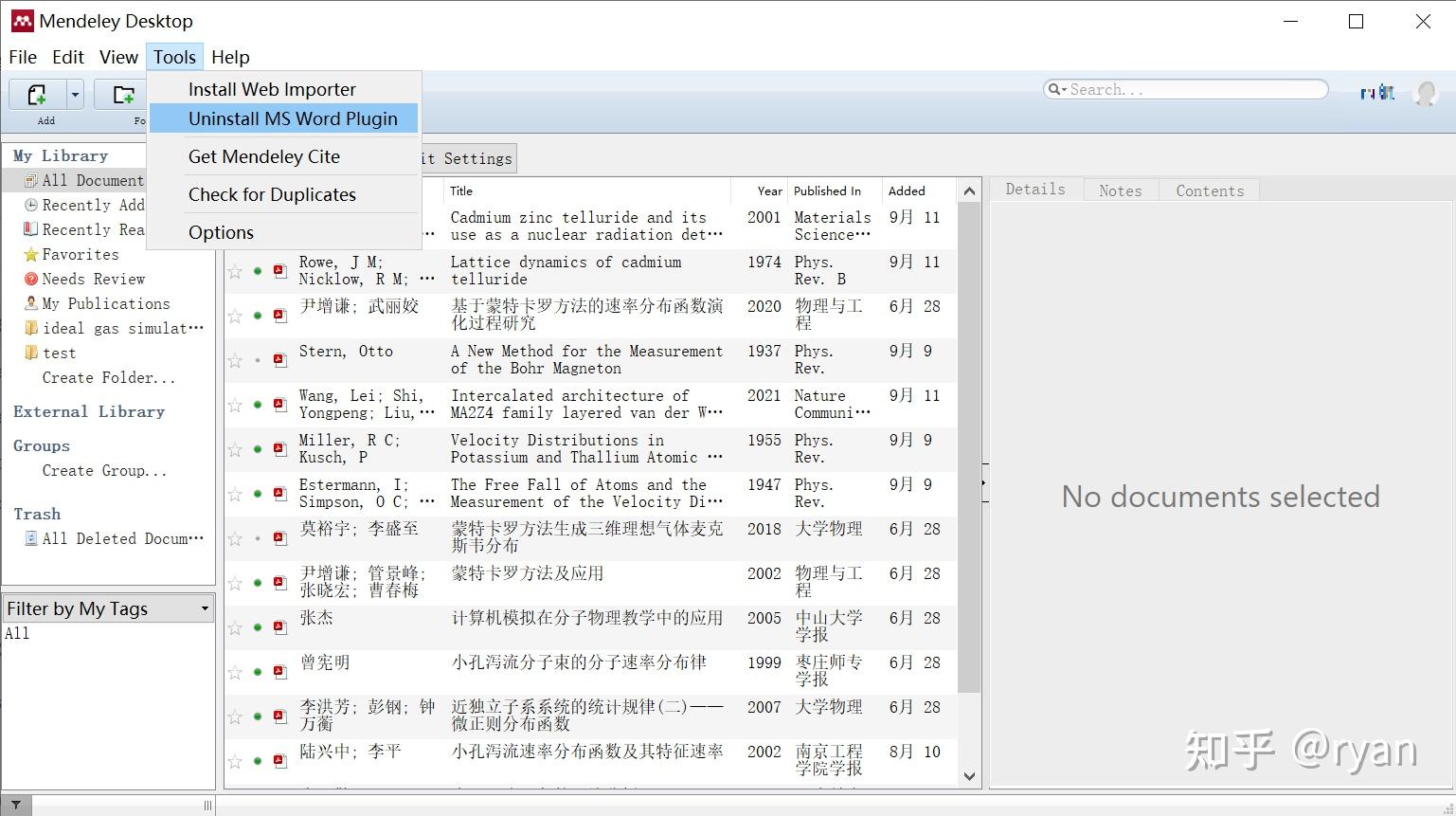Open the PDF icon for Stern, Otto row
1456x816 pixels.
[279, 359]
